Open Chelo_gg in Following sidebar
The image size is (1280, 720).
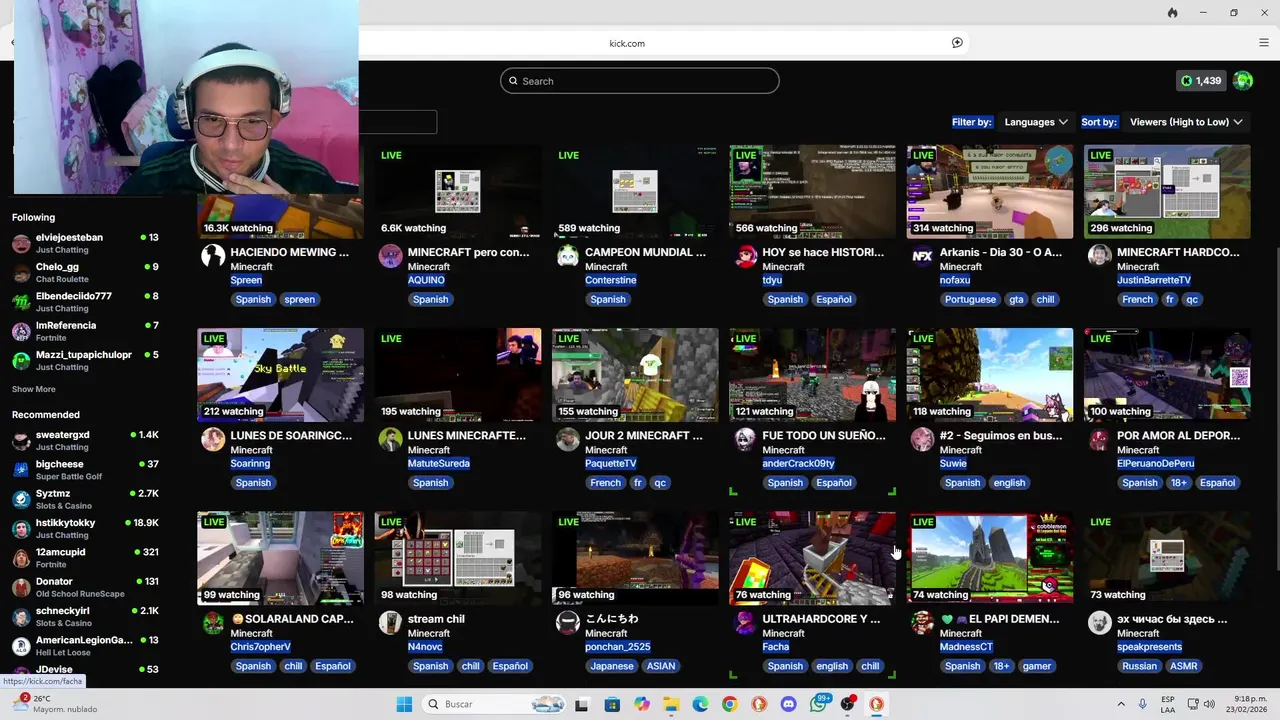coord(85,272)
